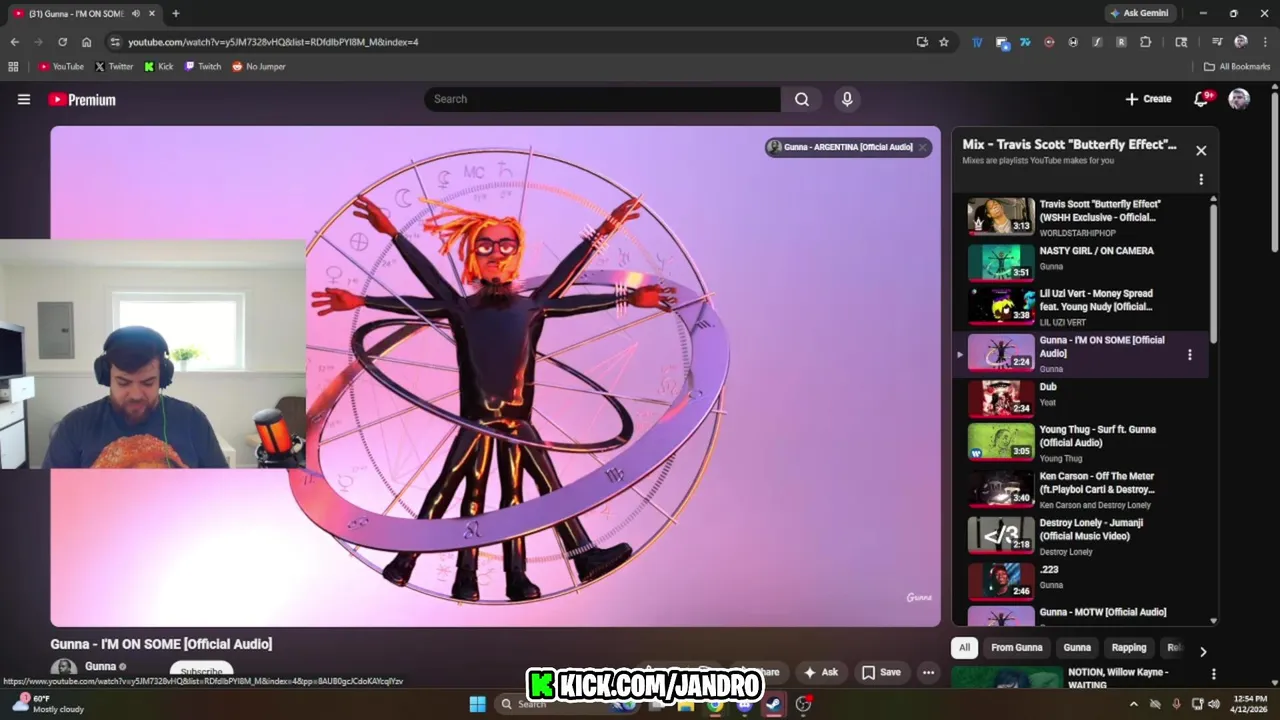
Task: Select the Rapping filter chip
Action: click(1129, 648)
